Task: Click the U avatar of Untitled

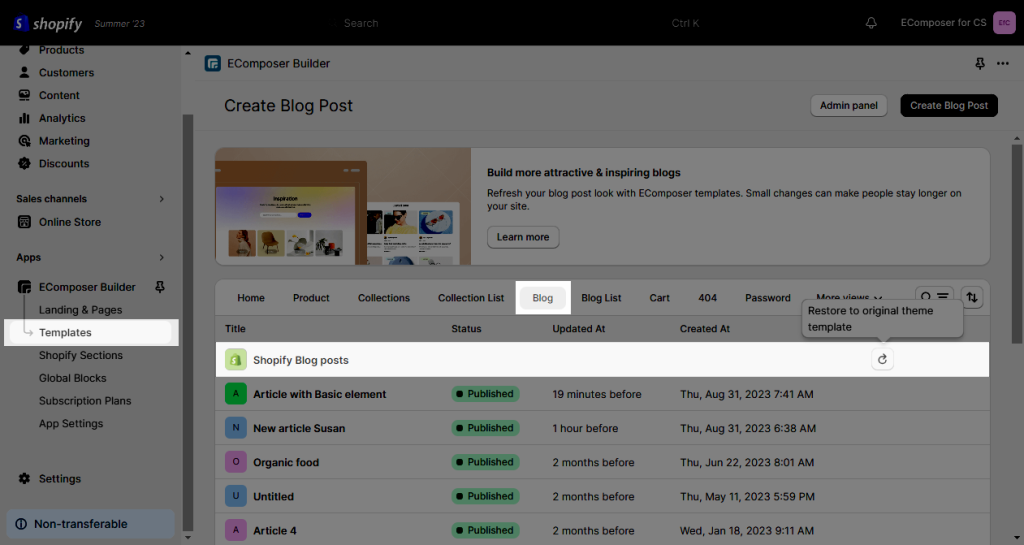Action: click(x=236, y=495)
